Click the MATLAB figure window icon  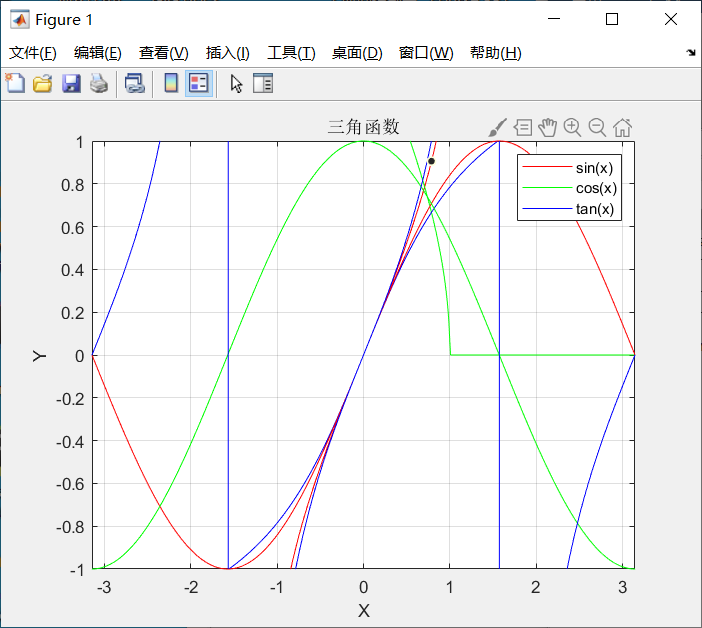(19, 20)
